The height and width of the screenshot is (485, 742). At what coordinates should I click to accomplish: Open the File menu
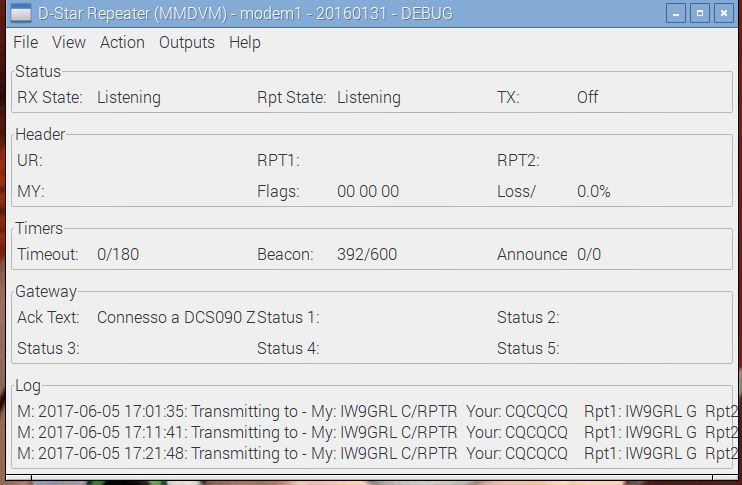[x=26, y=43]
